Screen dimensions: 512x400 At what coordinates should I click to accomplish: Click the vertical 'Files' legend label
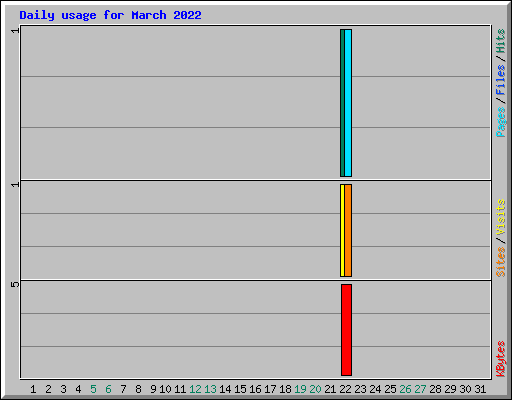(500, 79)
